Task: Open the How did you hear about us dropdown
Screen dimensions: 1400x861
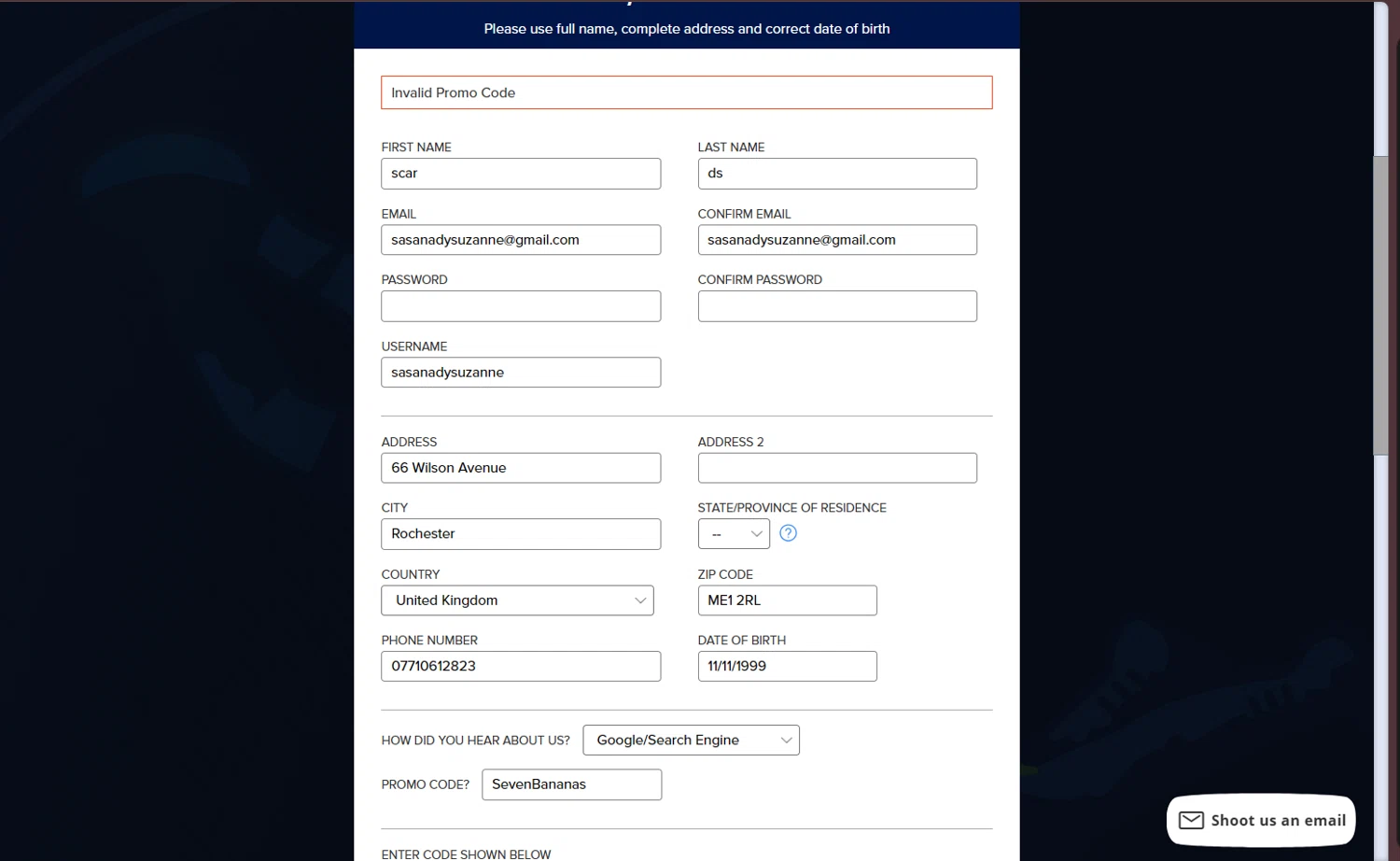Action: pyautogui.click(x=691, y=741)
